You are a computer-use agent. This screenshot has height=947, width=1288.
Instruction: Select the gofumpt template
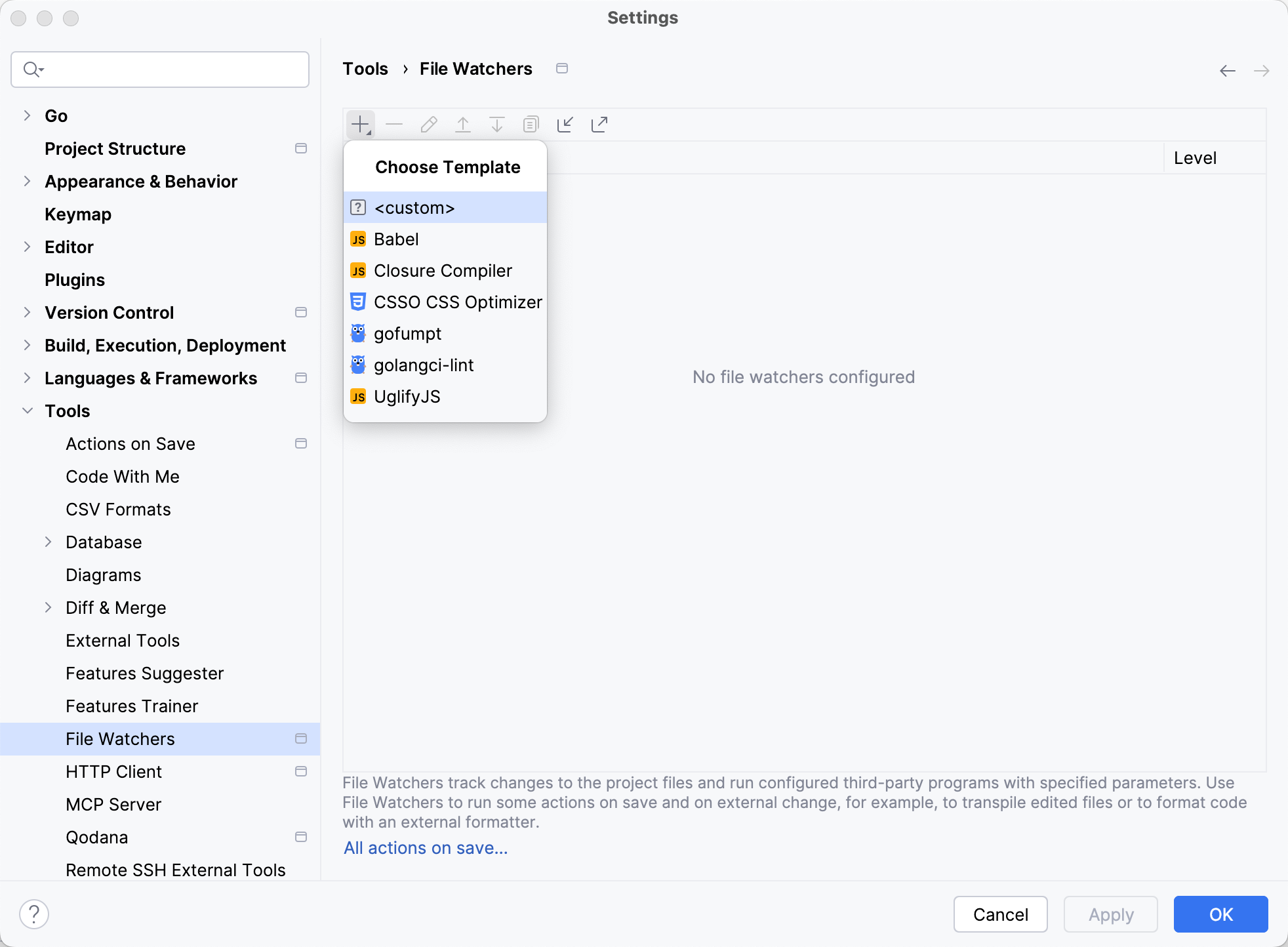click(407, 333)
